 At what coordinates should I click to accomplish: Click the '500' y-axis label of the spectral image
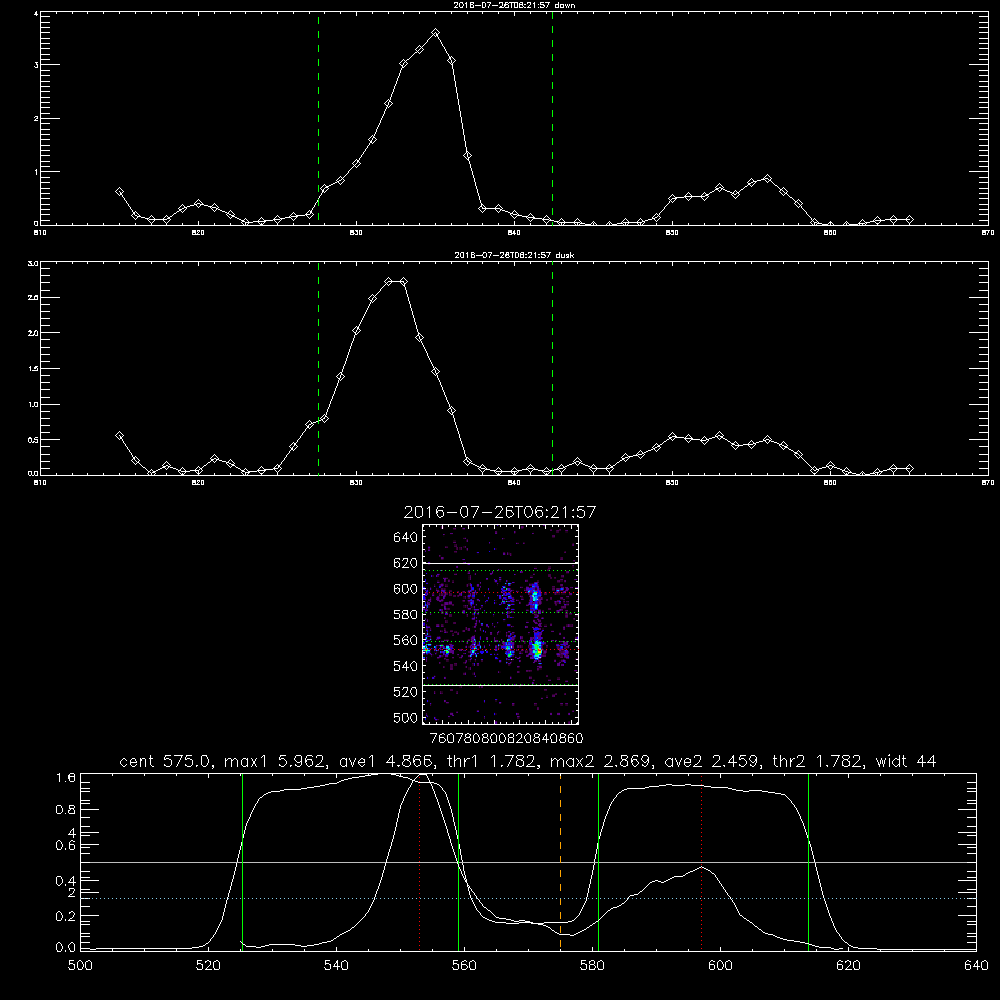point(406,717)
